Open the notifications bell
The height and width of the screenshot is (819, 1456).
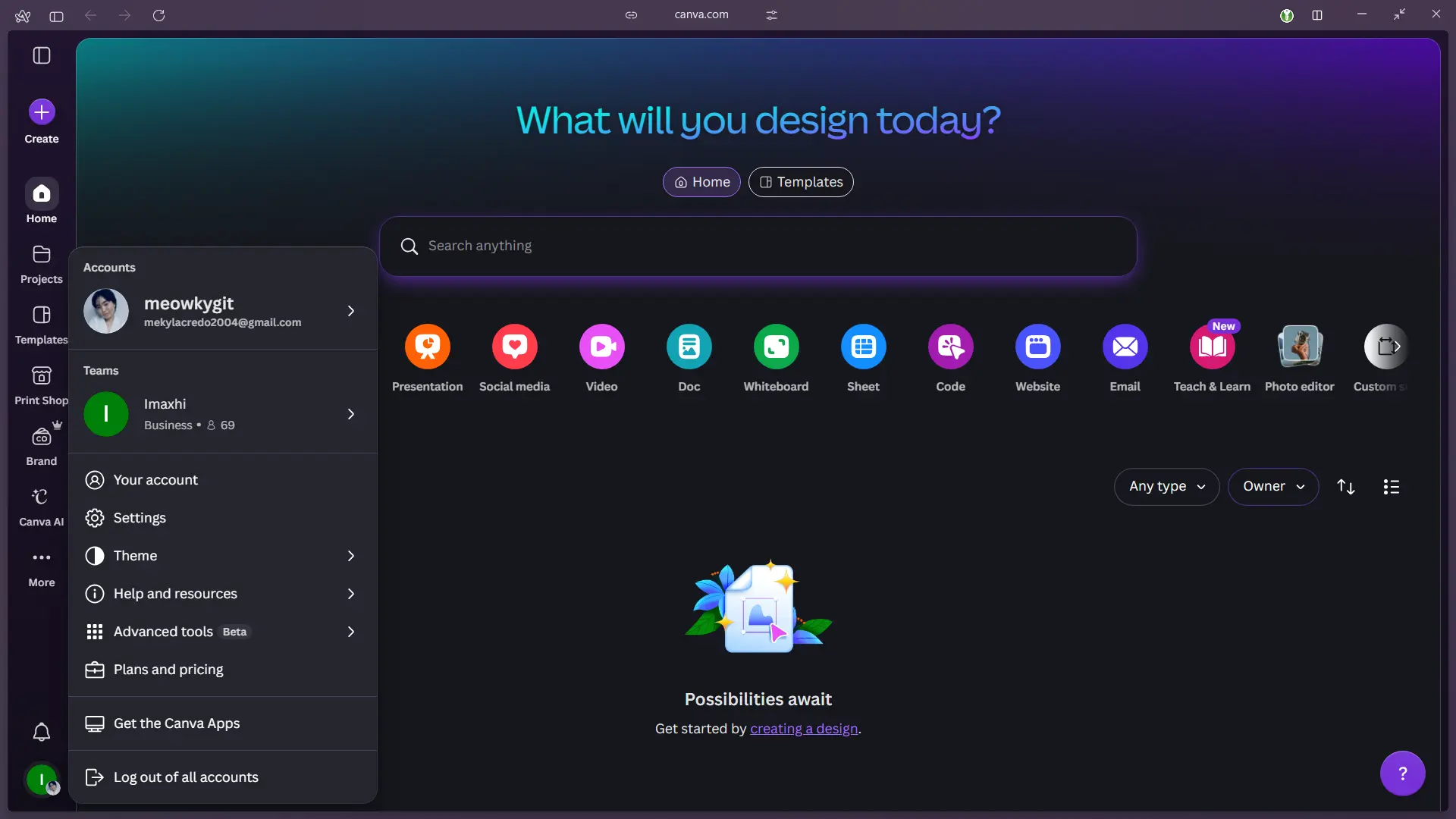pyautogui.click(x=42, y=732)
